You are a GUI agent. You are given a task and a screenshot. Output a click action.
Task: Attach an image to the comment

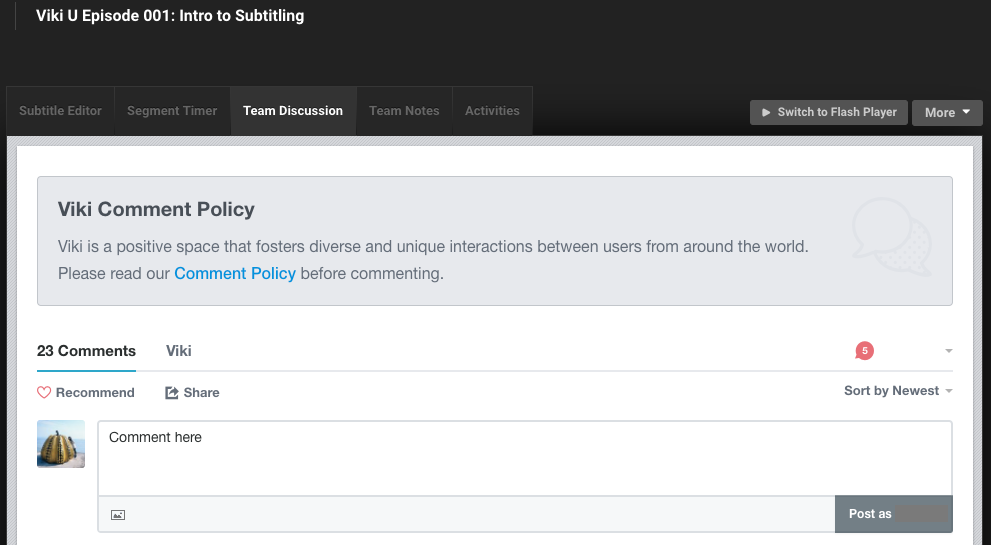118,515
